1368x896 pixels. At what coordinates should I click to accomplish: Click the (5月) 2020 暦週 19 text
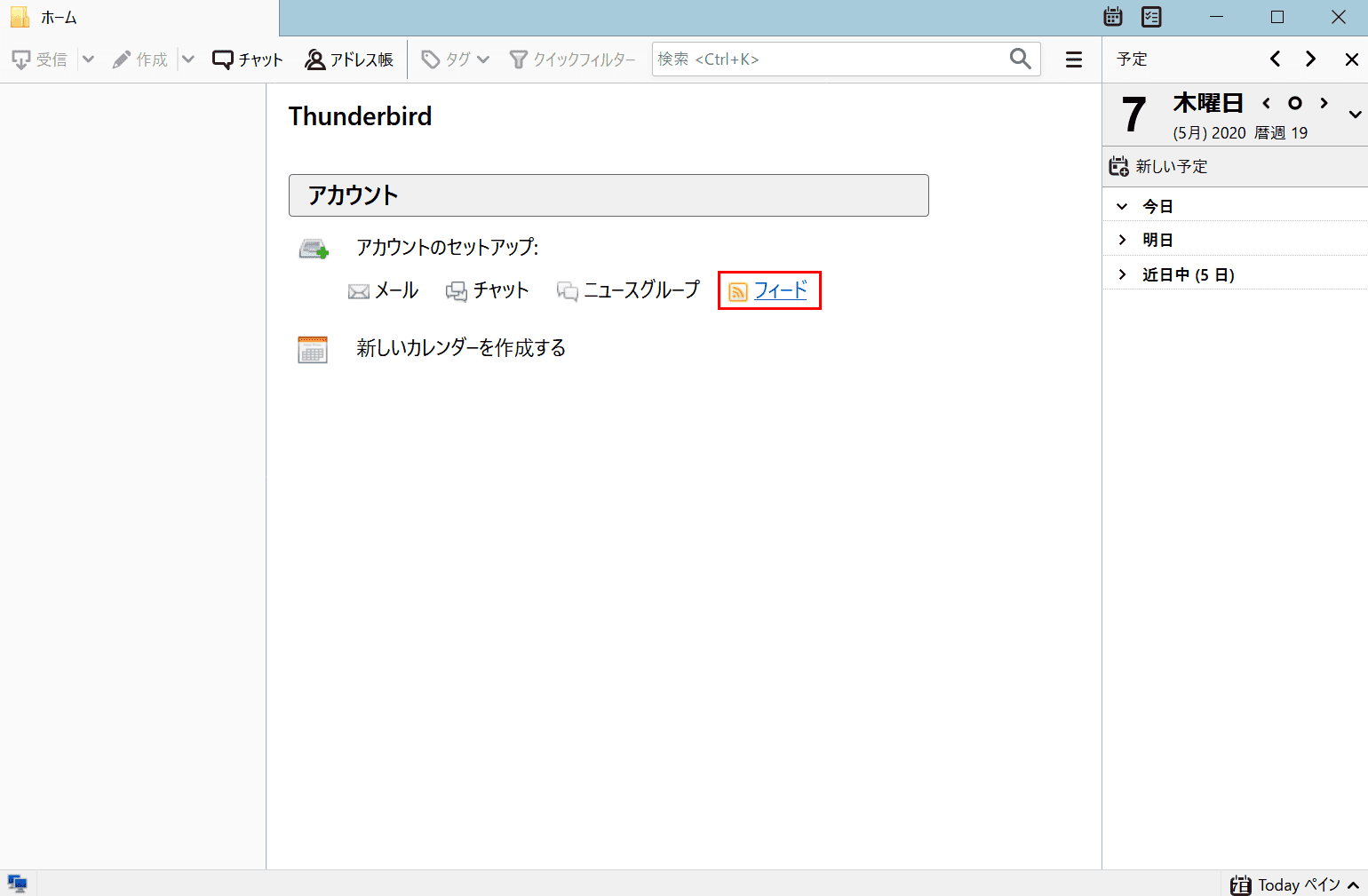coord(1240,133)
